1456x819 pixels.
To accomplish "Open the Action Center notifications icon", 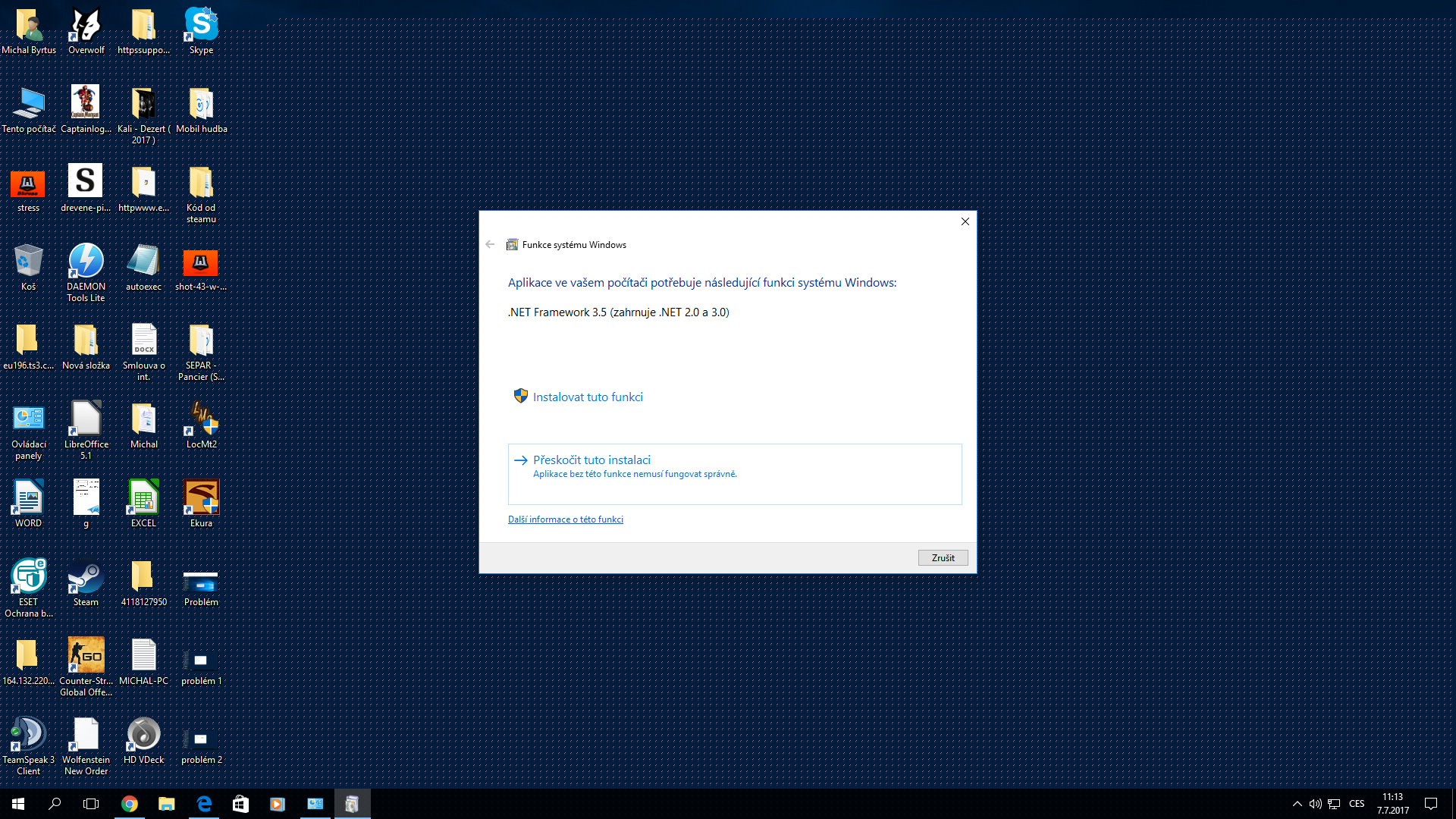I will pos(1431,804).
